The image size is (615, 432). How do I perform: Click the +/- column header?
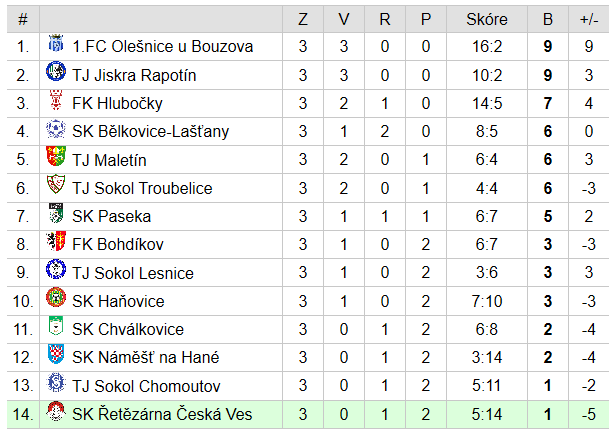tap(589, 19)
